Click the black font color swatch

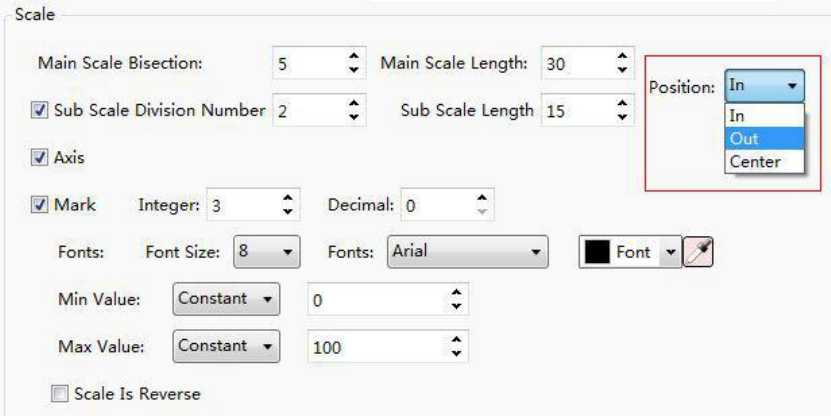(596, 253)
